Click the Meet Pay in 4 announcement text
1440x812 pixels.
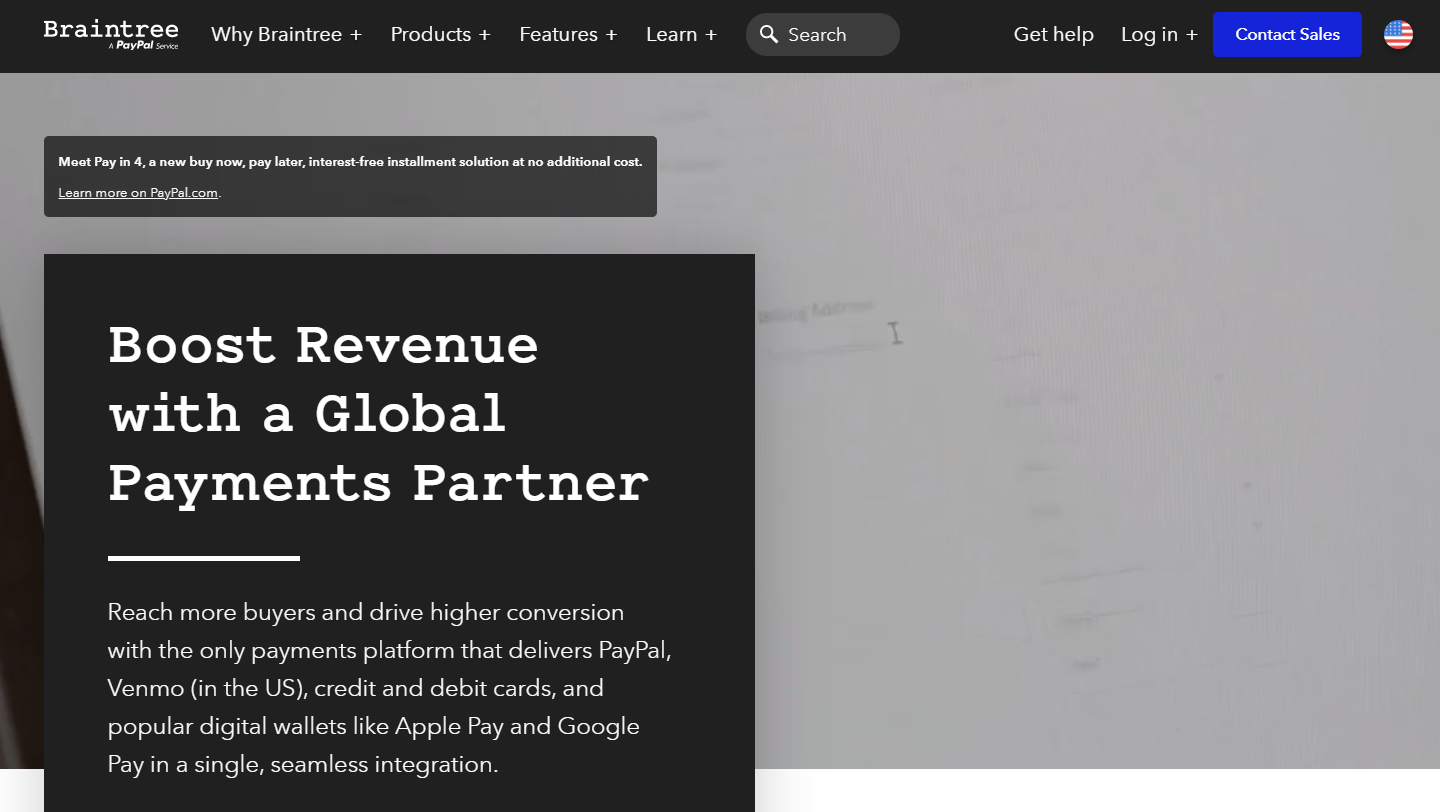tap(350, 162)
